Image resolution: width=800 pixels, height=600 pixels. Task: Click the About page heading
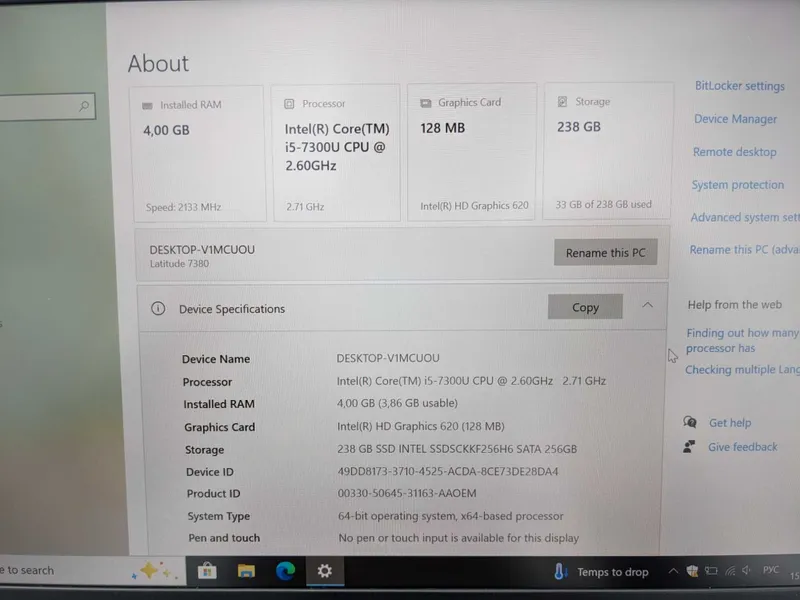[x=158, y=64]
